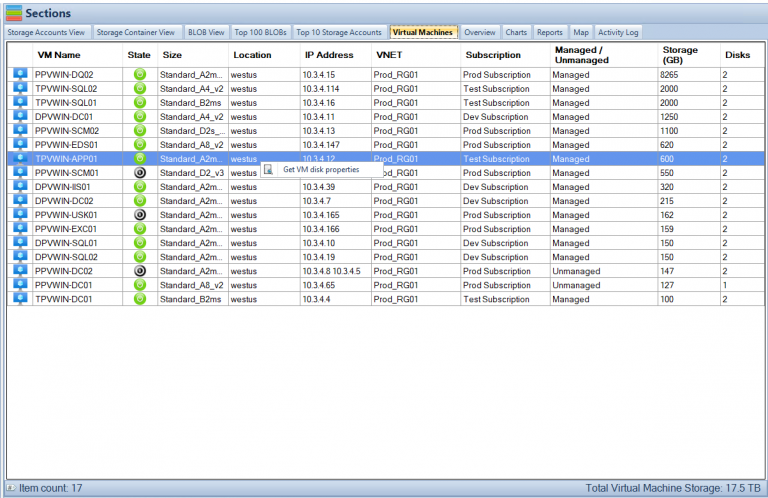Click the running state icon for DPVWIN-SQL01
This screenshot has height=498, width=768.
pyautogui.click(x=140, y=243)
